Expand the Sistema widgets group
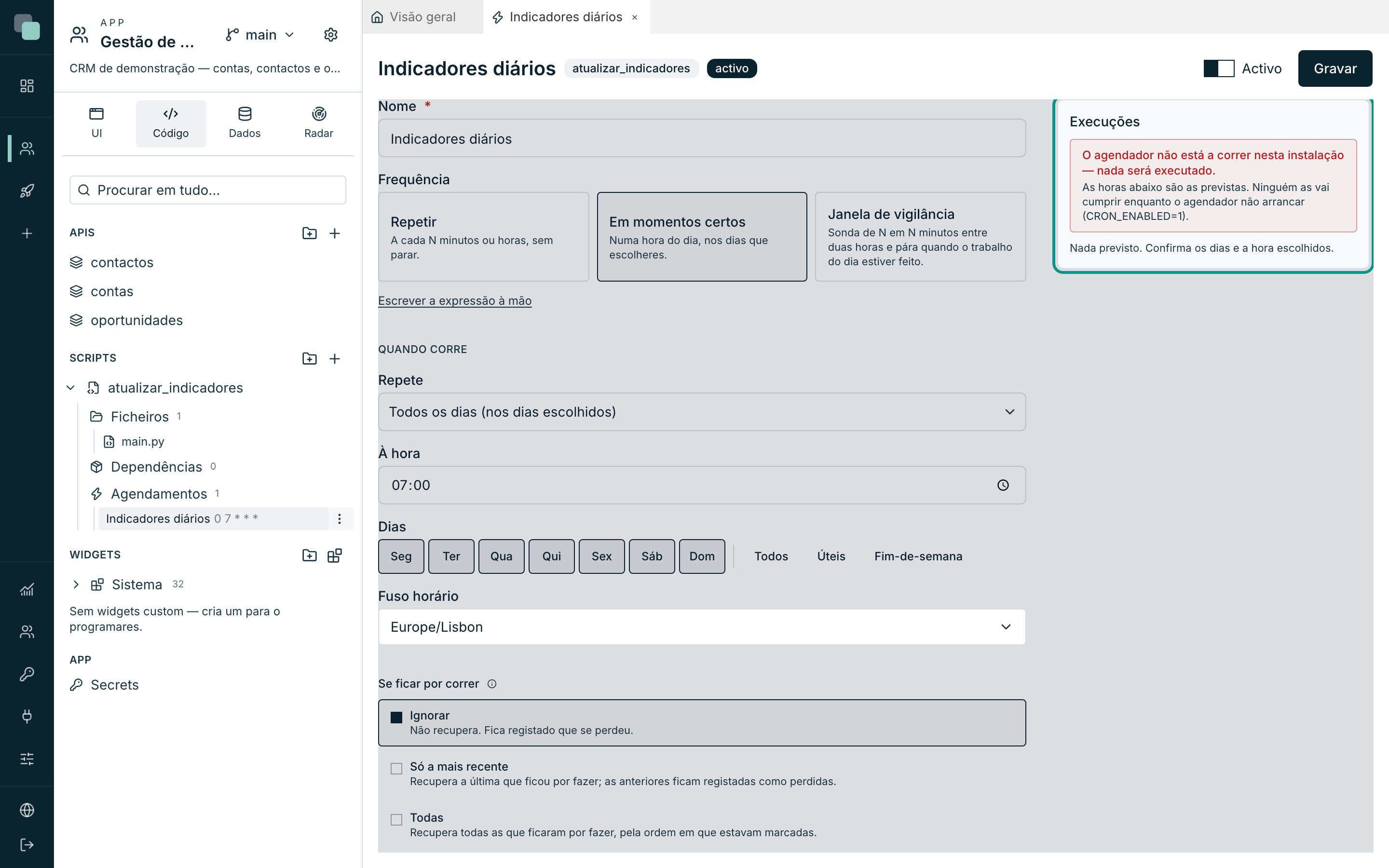The width and height of the screenshot is (1389, 868). (x=76, y=584)
